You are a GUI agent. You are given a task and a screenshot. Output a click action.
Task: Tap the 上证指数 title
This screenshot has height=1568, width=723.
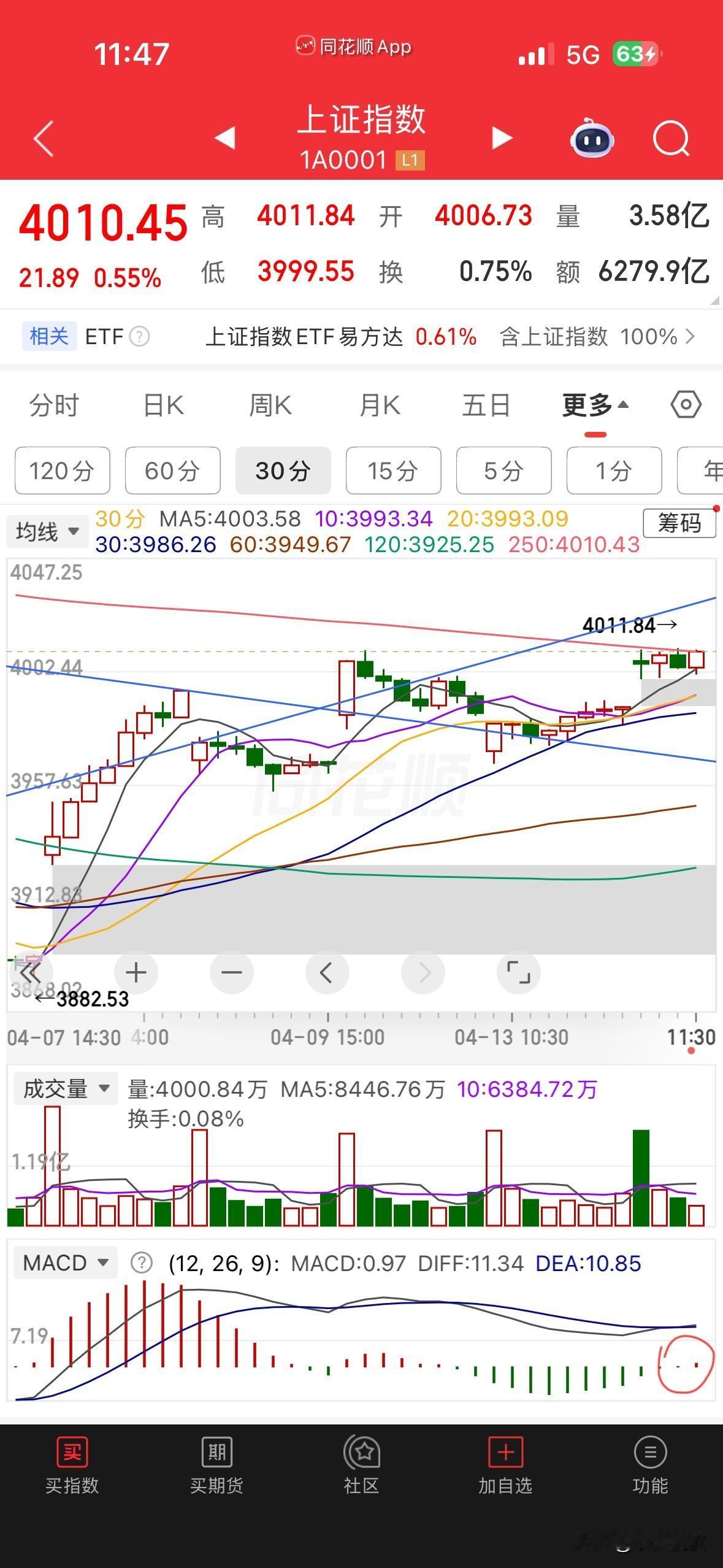pos(362,119)
